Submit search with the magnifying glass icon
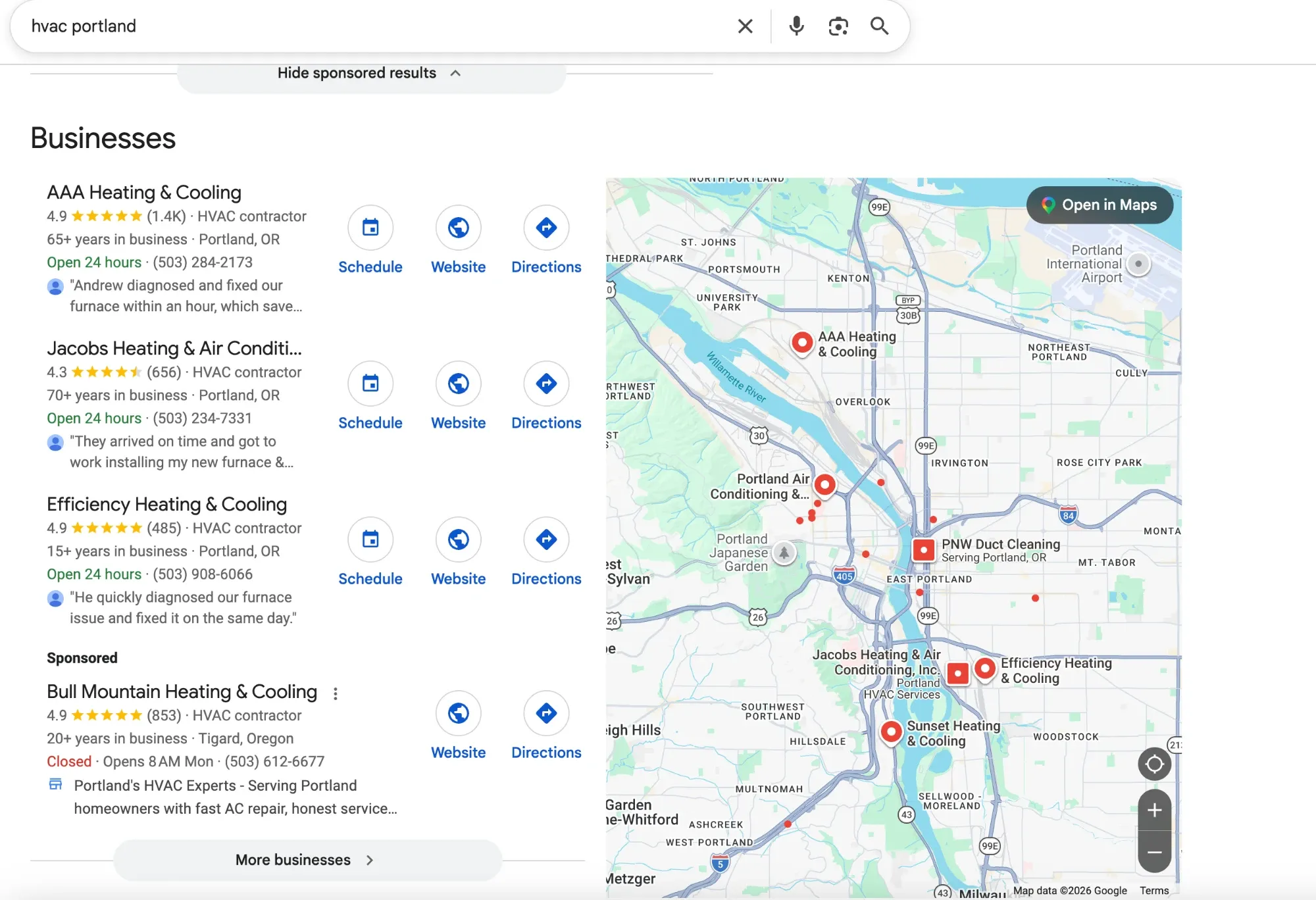The width and height of the screenshot is (1316, 900). pos(880,26)
